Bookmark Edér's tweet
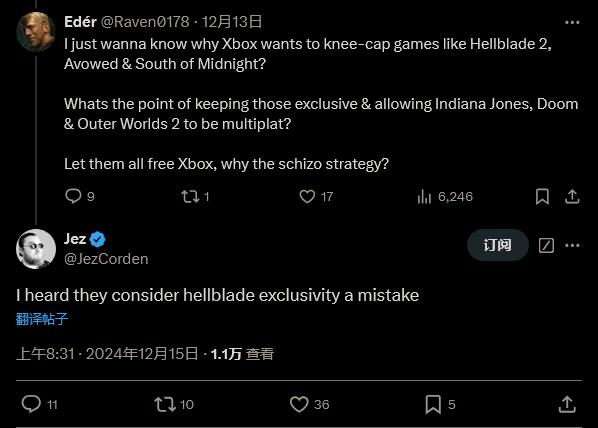Viewport: 598px width, 428px height. click(542, 196)
